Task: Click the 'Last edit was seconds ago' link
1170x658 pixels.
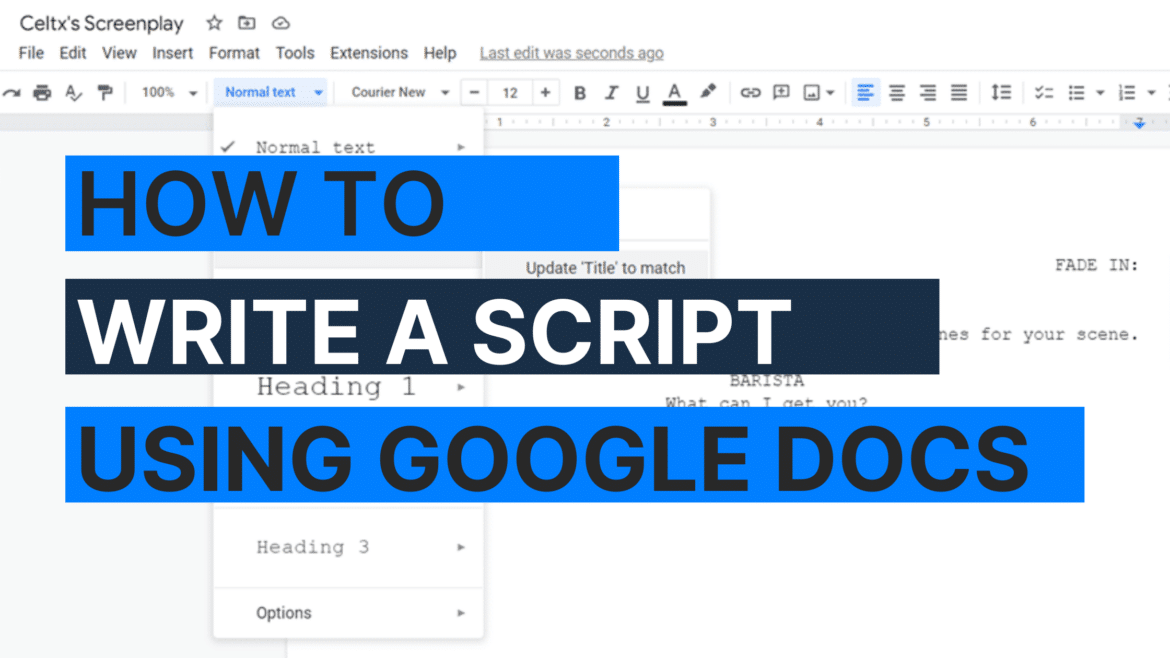Action: pyautogui.click(x=571, y=52)
